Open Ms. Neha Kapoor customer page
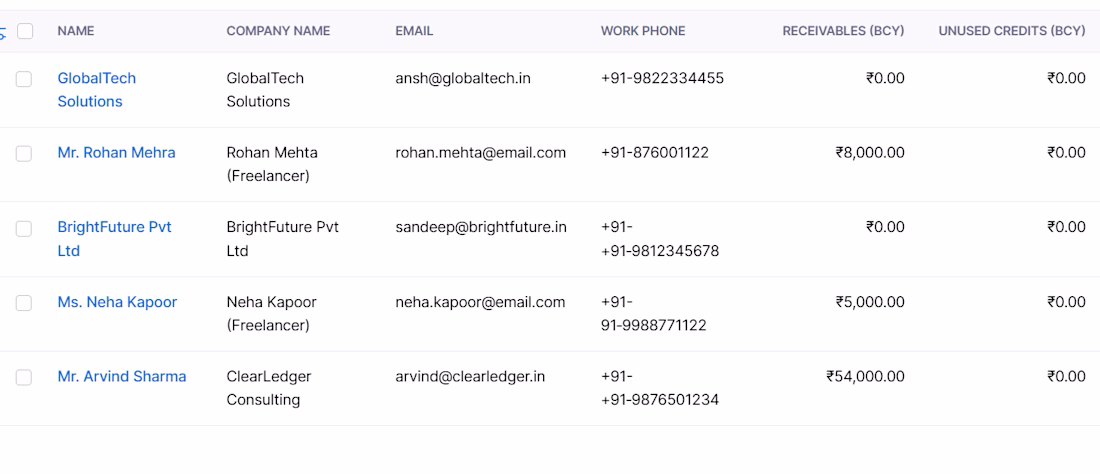The height and width of the screenshot is (474, 1100). coord(117,302)
